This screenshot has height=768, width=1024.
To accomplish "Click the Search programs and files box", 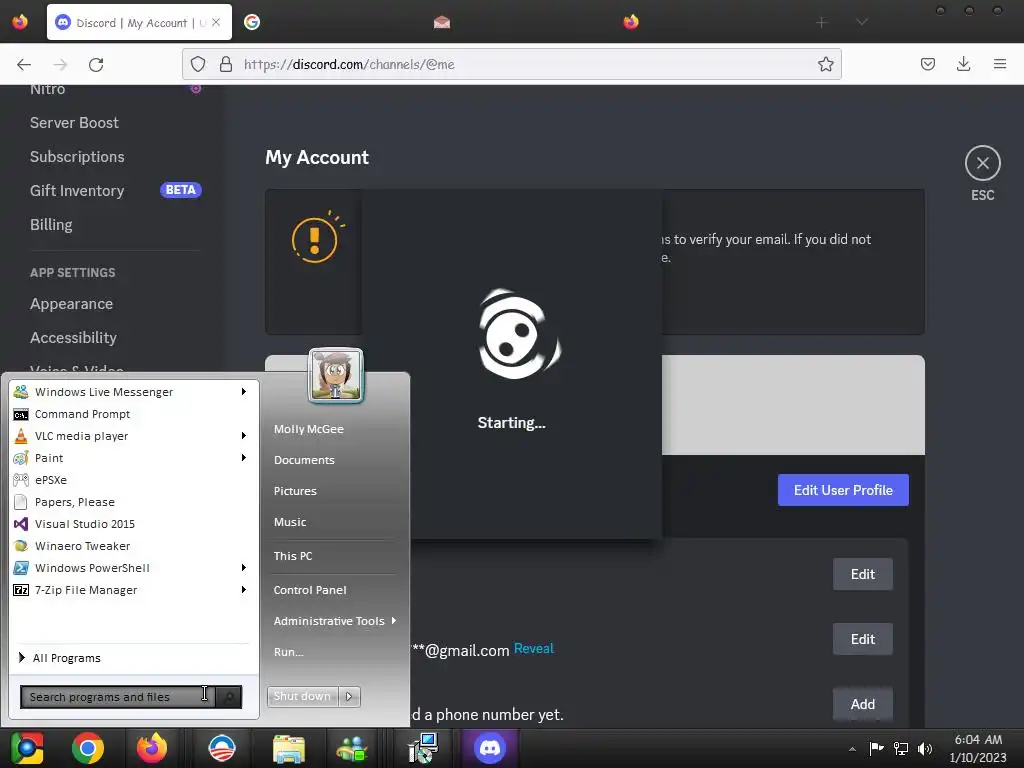I will point(118,697).
